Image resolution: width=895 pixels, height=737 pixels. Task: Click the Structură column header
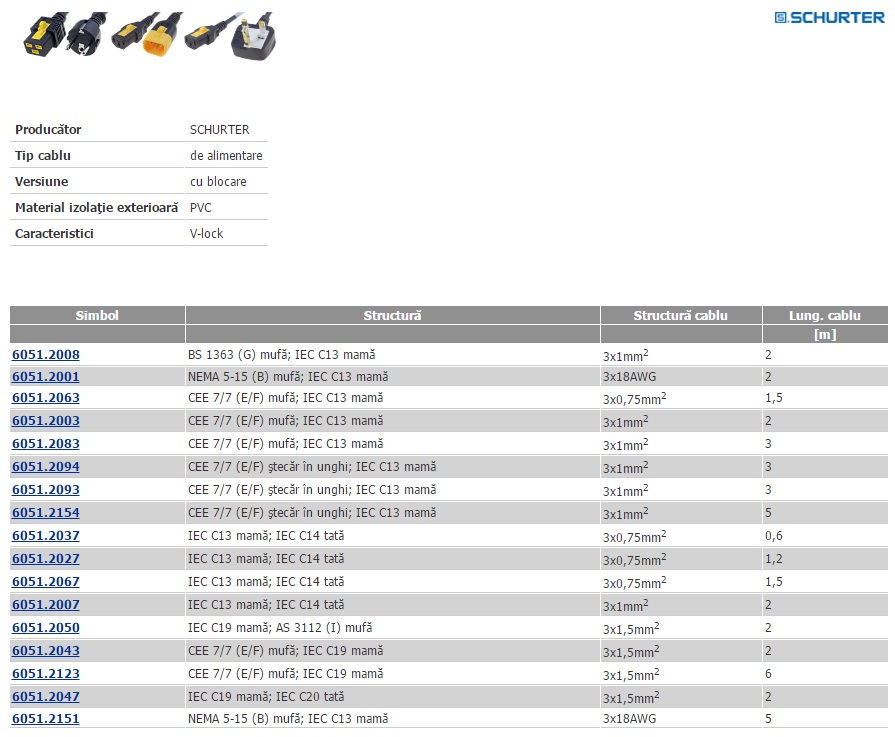[x=392, y=315]
